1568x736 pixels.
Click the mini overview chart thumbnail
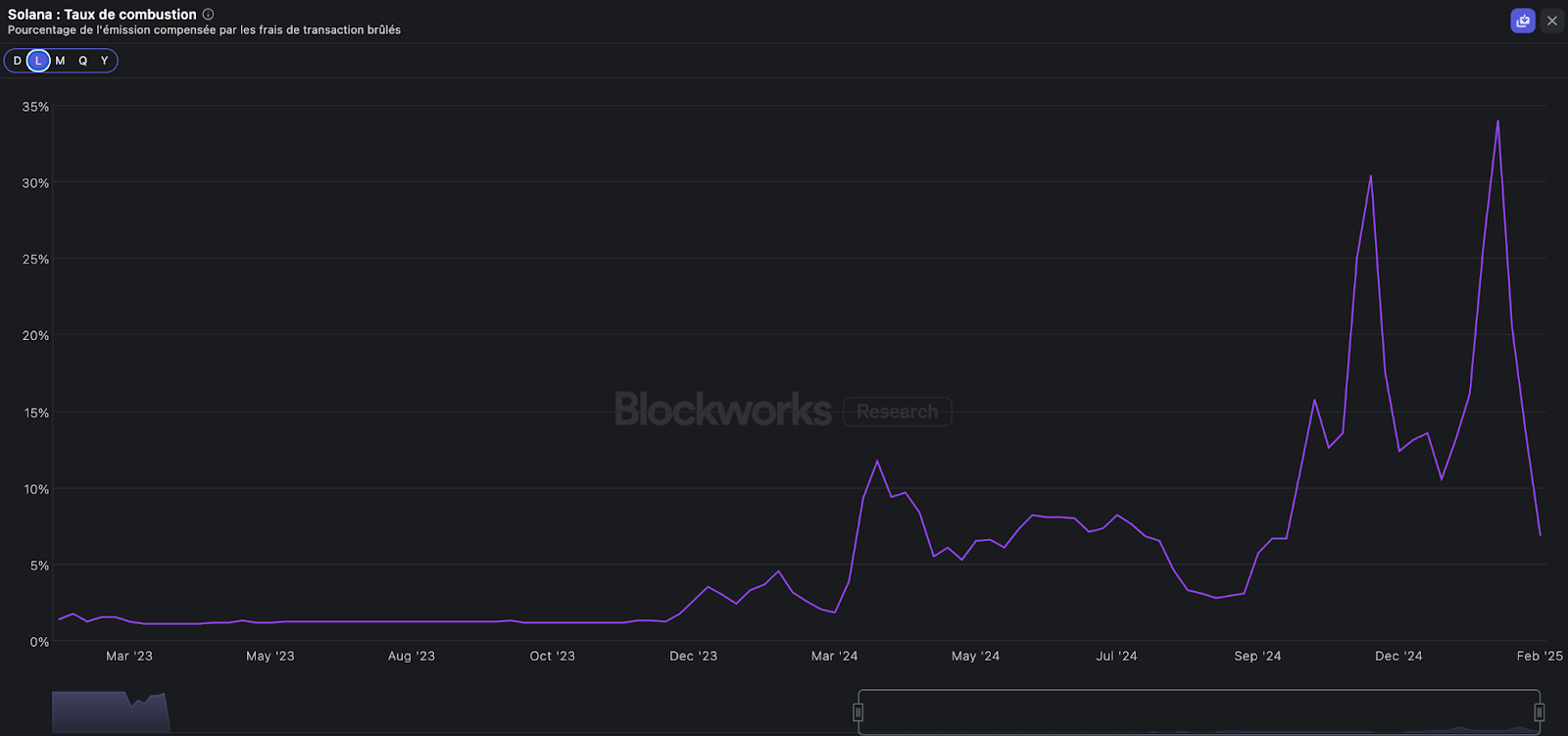point(111,712)
